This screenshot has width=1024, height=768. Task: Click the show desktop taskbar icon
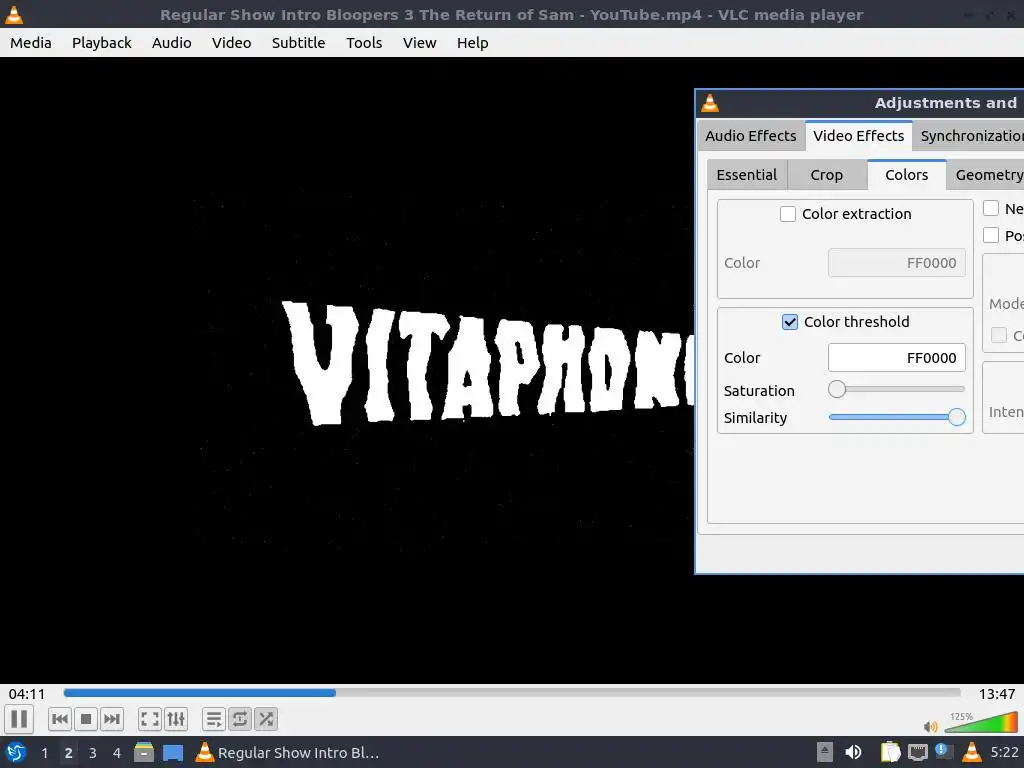pyautogui.click(x=172, y=752)
